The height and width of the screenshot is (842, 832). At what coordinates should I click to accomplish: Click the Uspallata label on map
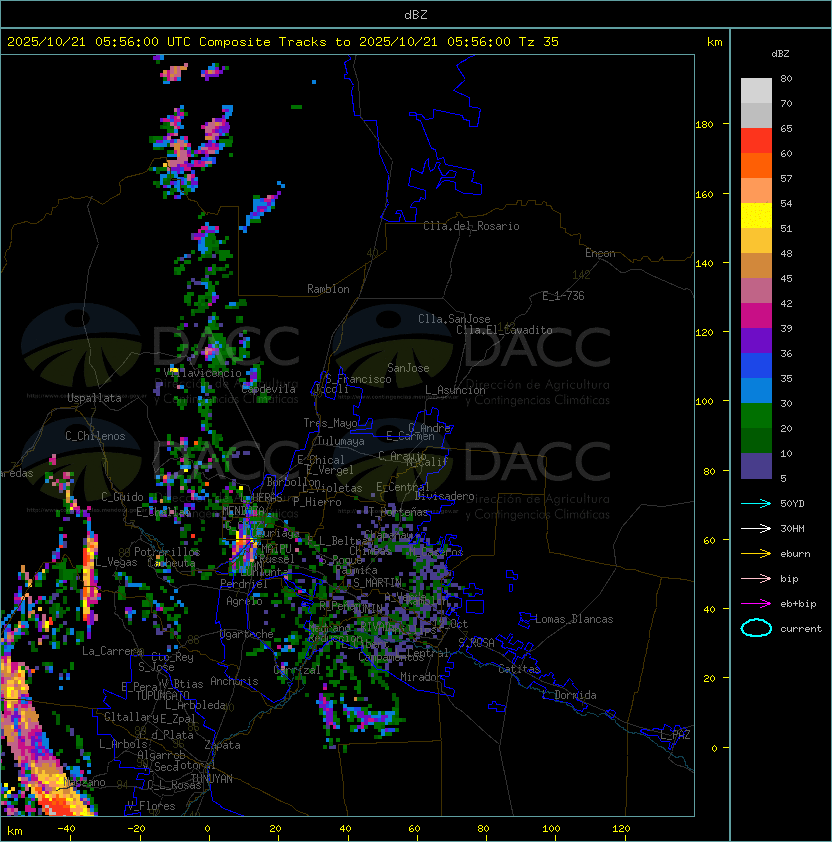[94, 398]
